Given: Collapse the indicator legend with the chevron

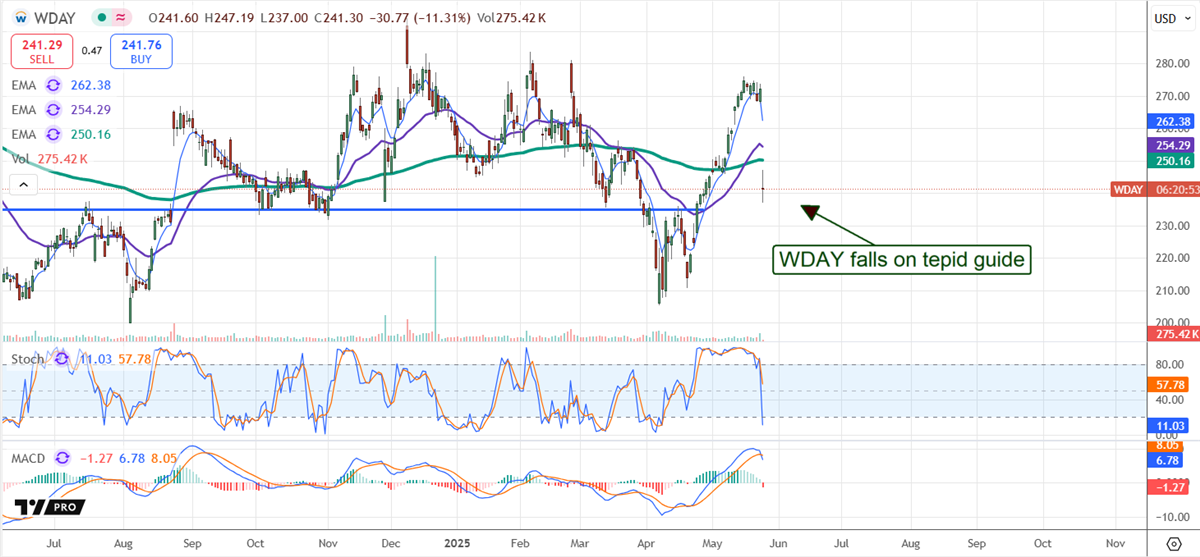Looking at the screenshot, I should tap(23, 184).
